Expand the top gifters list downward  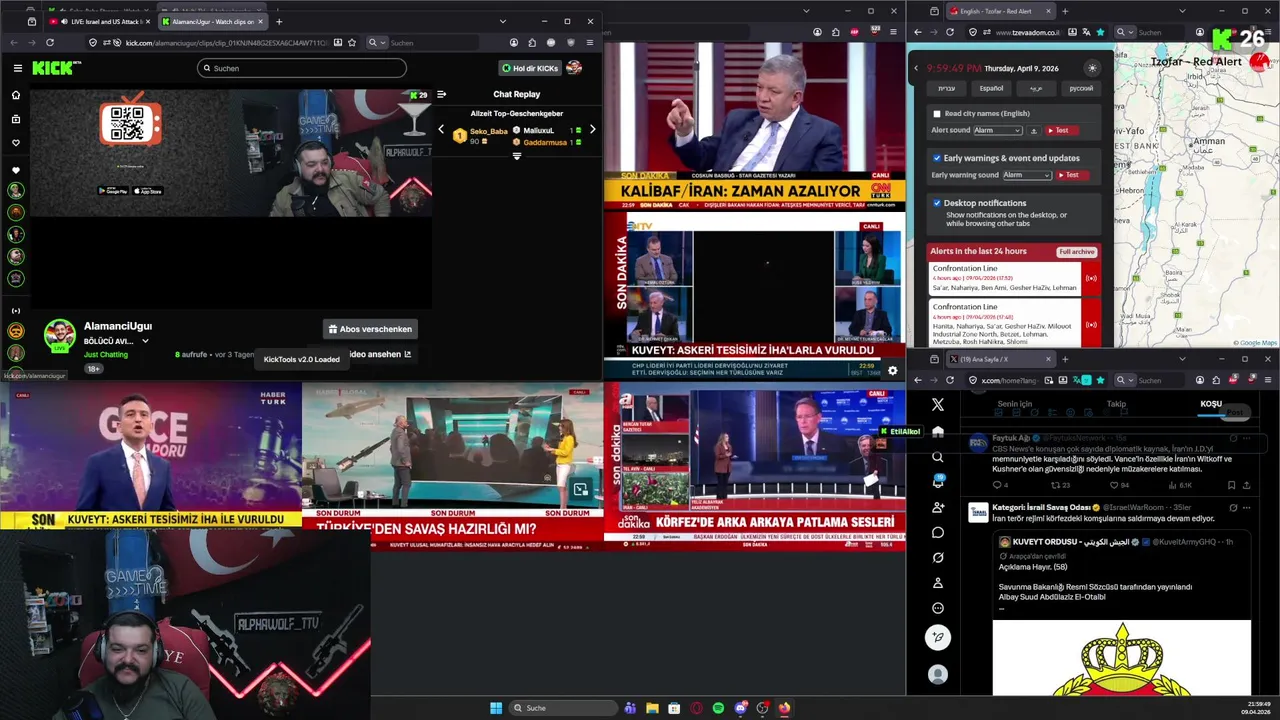click(517, 156)
